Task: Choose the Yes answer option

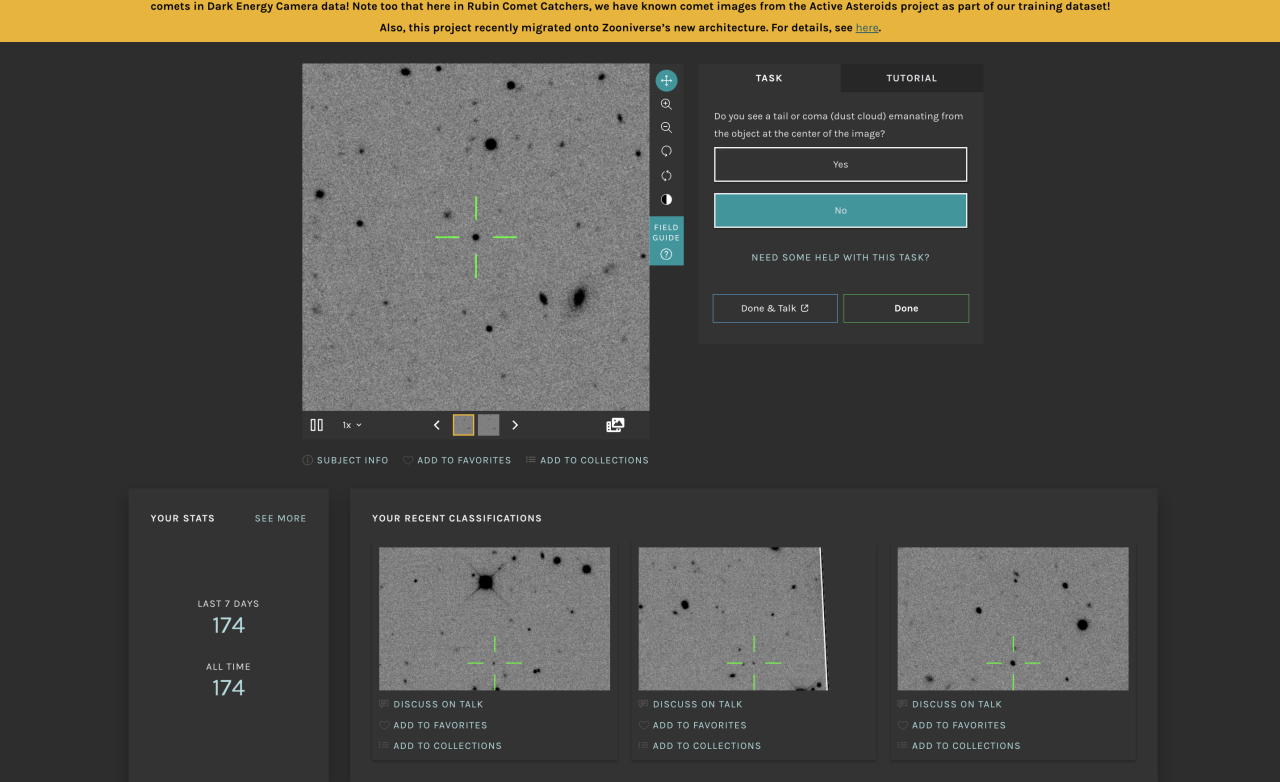Action: tap(840, 165)
